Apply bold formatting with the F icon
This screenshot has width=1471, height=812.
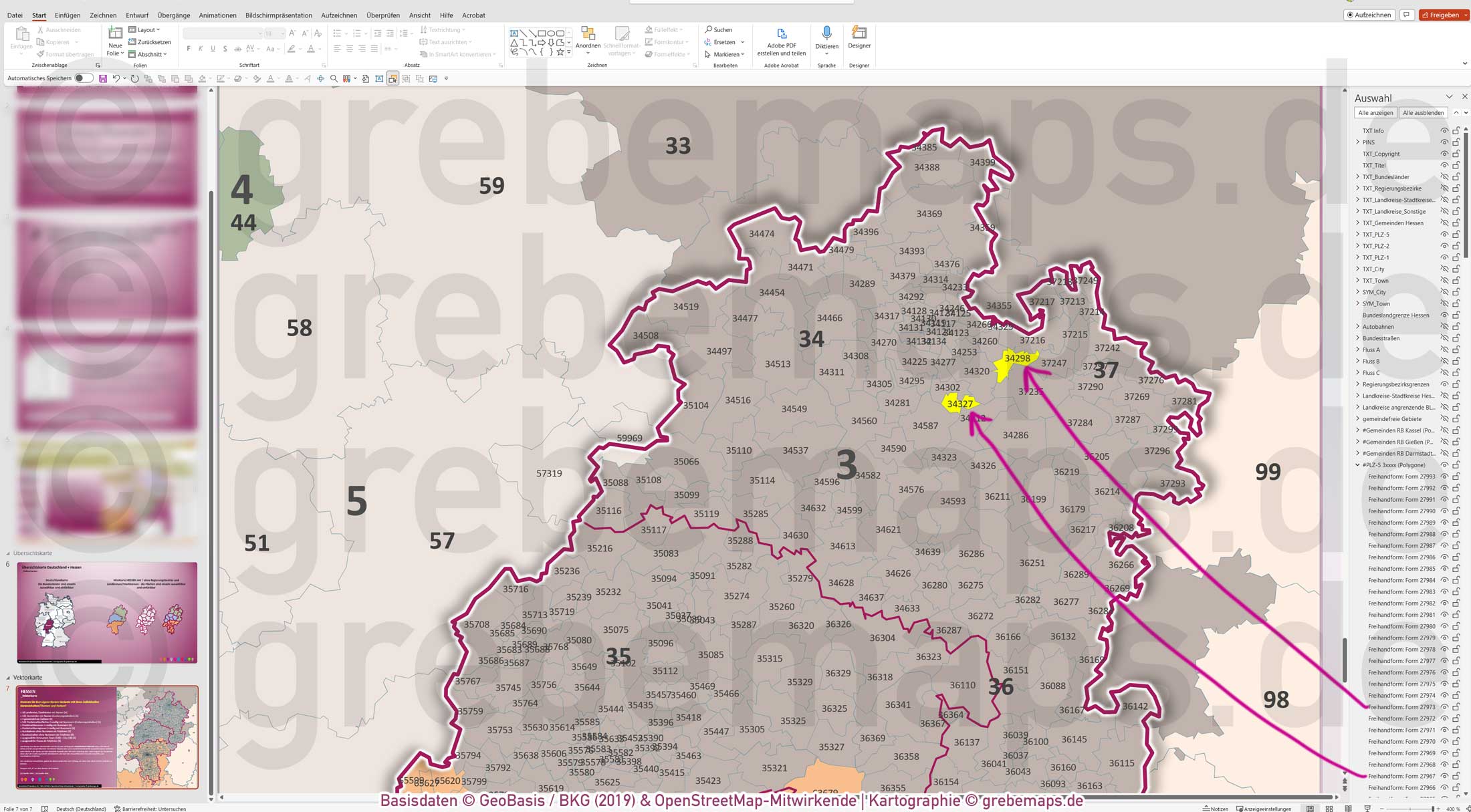pos(189,49)
